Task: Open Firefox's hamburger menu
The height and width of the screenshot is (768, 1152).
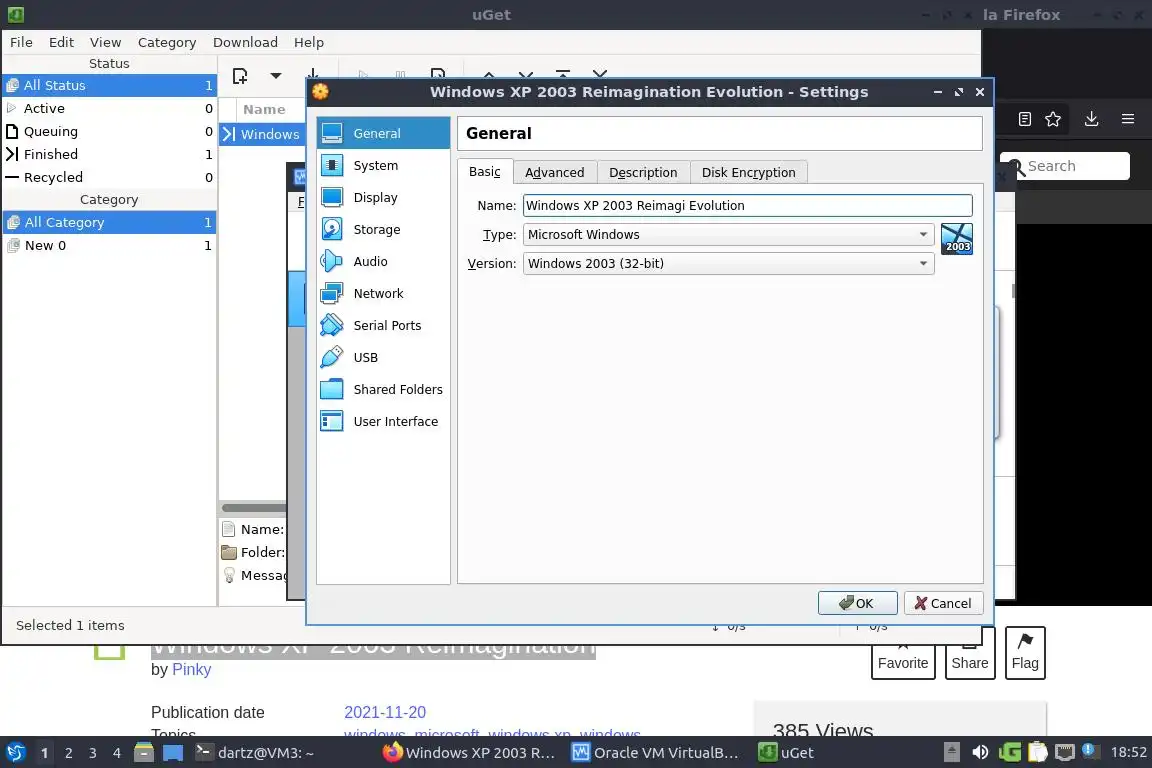Action: pyautogui.click(x=1128, y=119)
